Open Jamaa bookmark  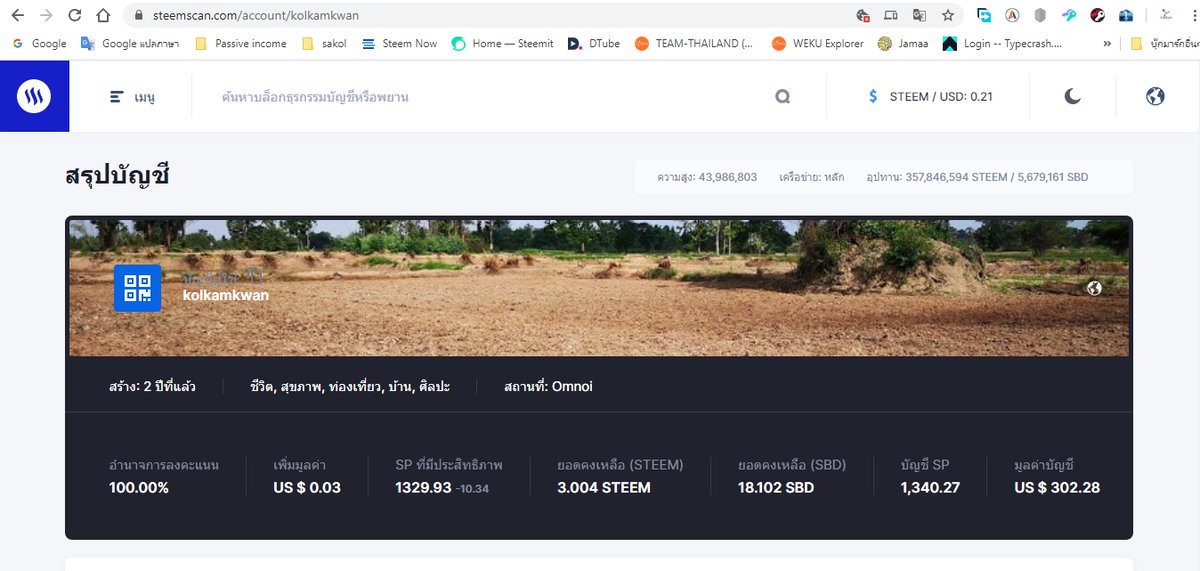(903, 44)
